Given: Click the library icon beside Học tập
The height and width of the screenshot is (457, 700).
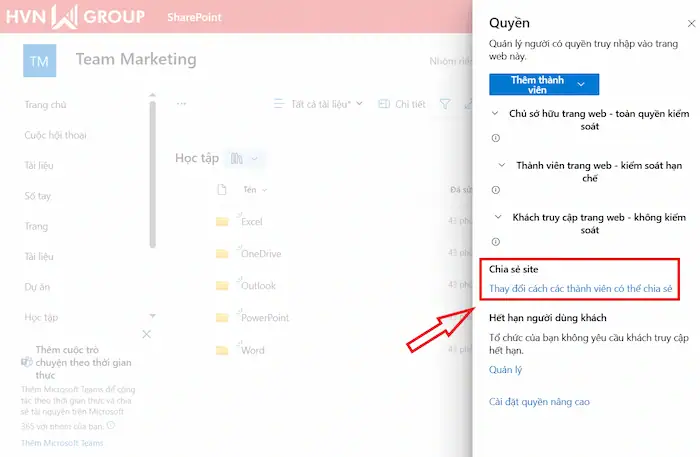Looking at the screenshot, I should coord(238,158).
